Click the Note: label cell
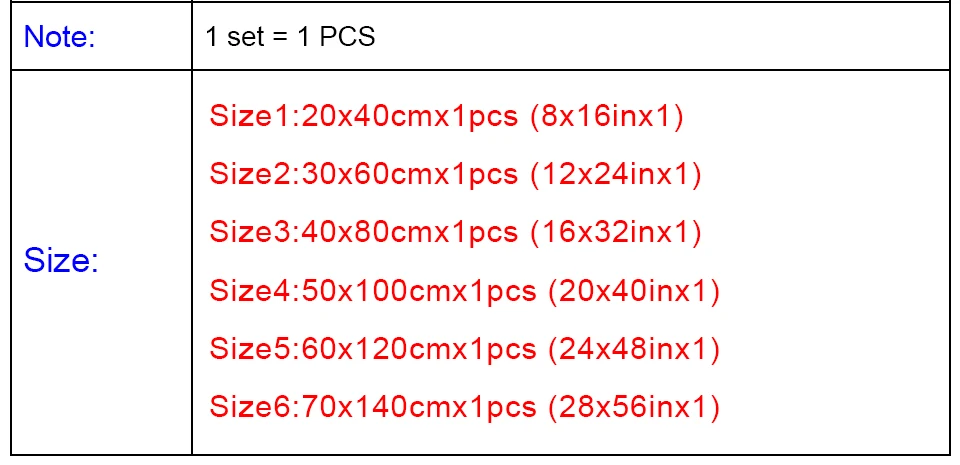This screenshot has height=465, width=960. click(x=101, y=37)
